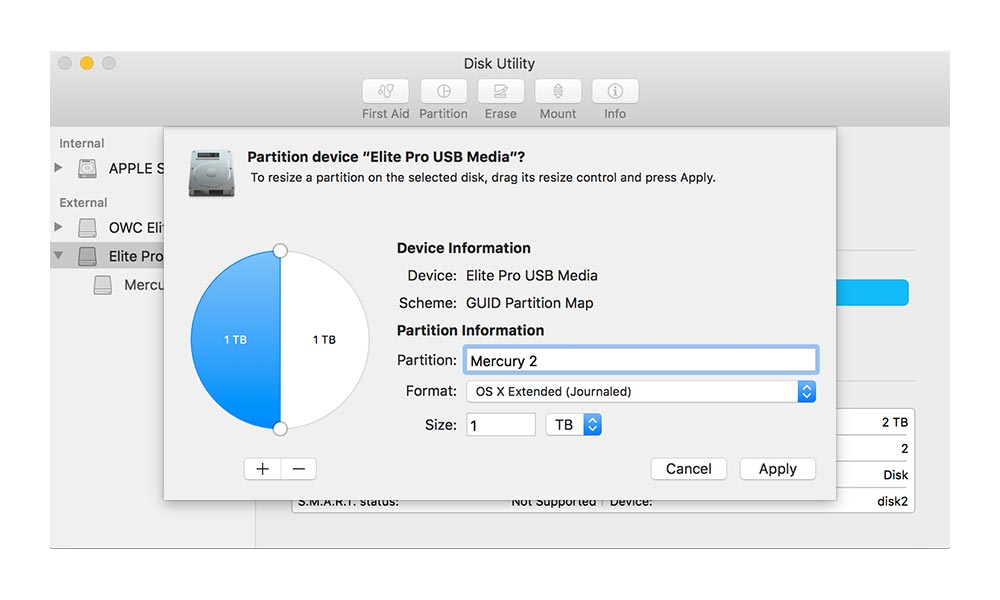Select the blue 1 TB partition slice
1000x600 pixels.
tap(234, 340)
